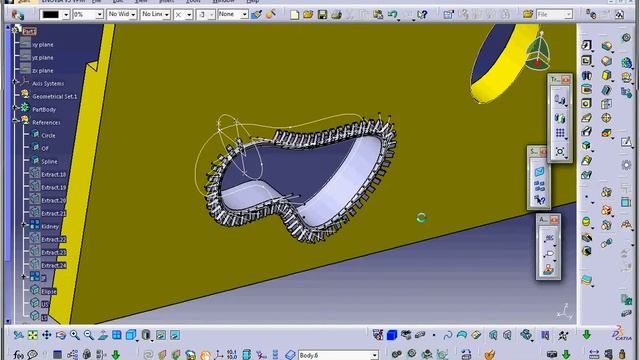
Task: Select Circle in the References tree
Action: (48, 136)
